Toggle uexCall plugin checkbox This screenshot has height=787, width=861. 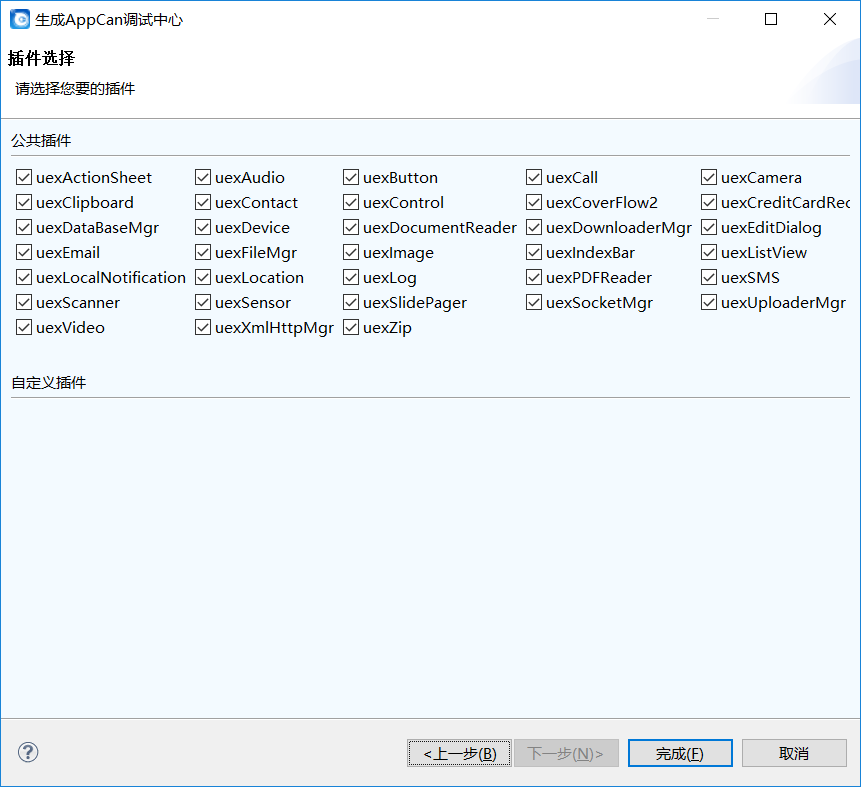(534, 177)
